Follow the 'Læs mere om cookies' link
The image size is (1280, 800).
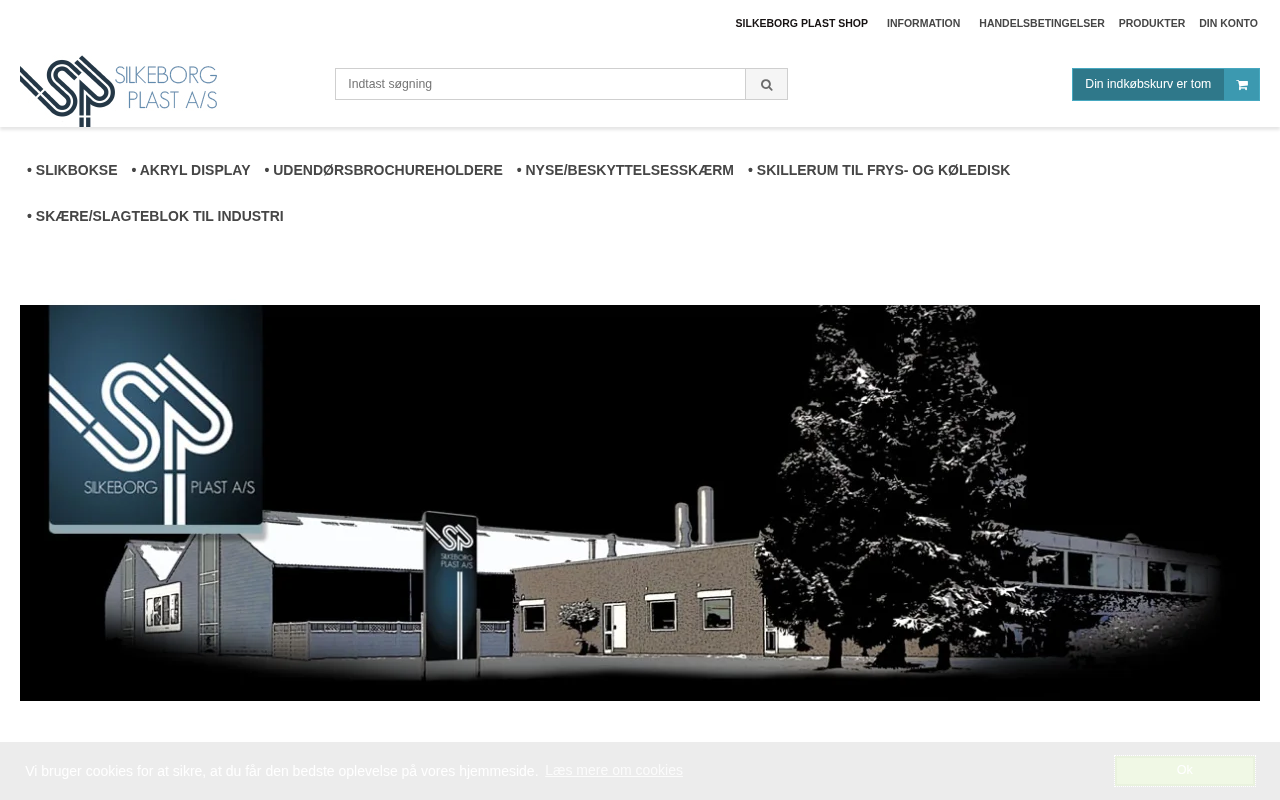[x=614, y=770]
